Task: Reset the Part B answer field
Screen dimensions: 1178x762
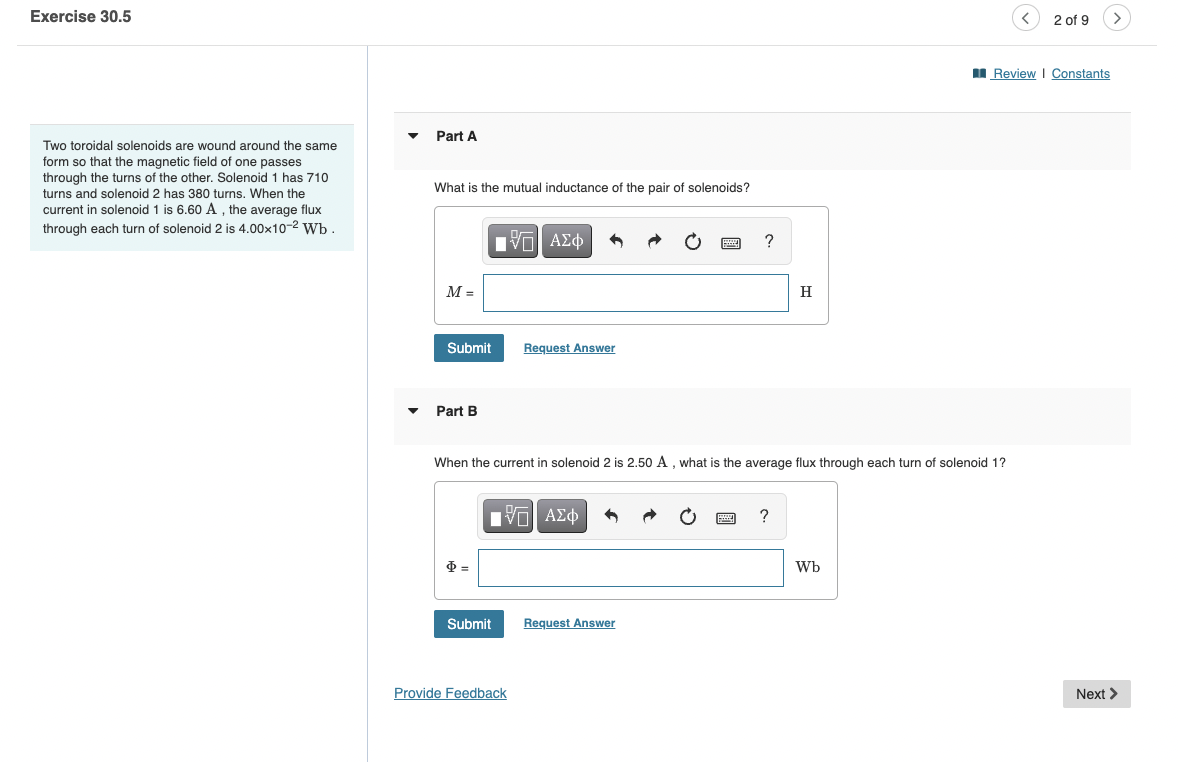Action: click(x=687, y=516)
